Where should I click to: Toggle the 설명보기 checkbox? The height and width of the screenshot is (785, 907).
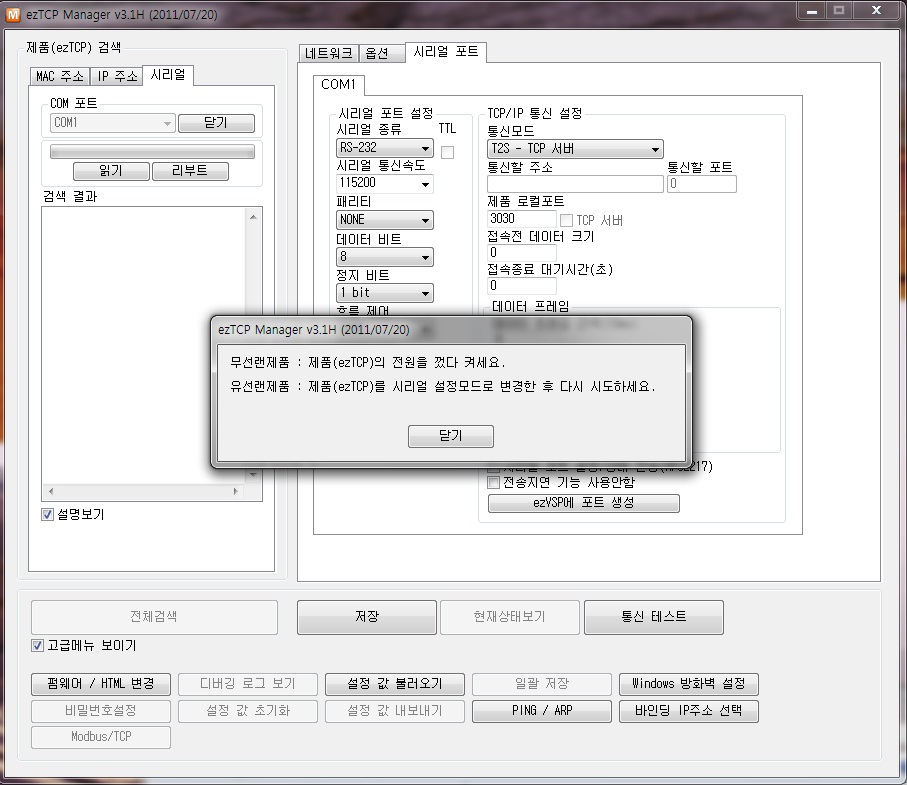click(47, 514)
